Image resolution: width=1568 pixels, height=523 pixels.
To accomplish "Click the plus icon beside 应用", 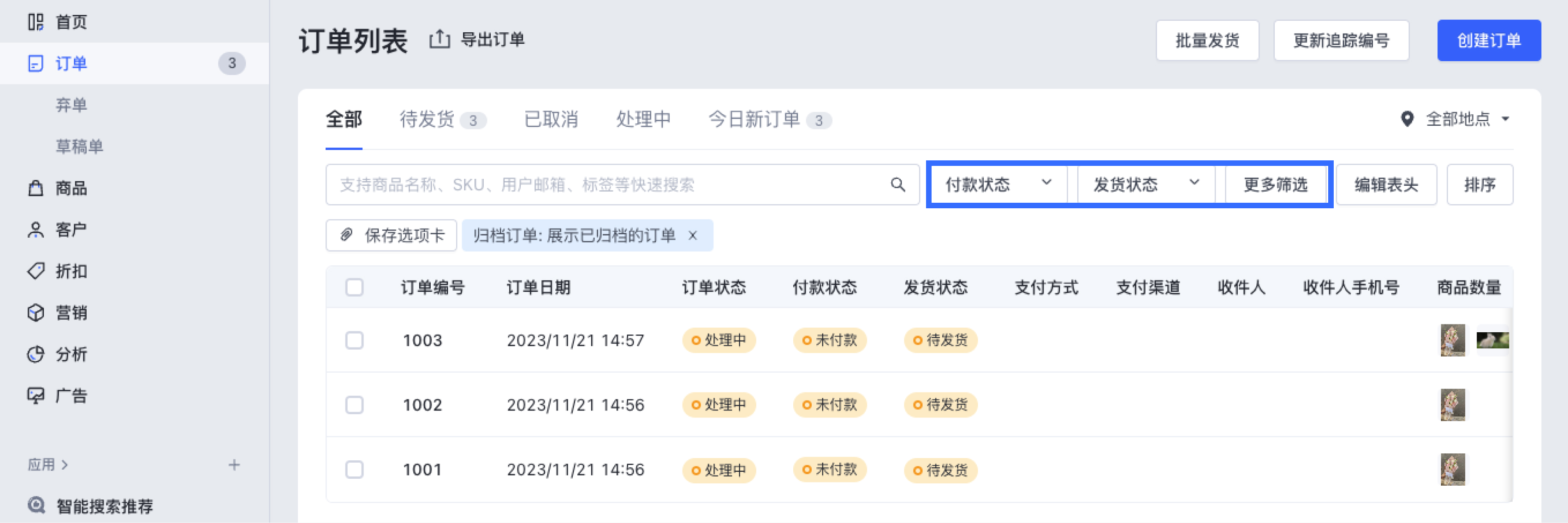I will [234, 464].
